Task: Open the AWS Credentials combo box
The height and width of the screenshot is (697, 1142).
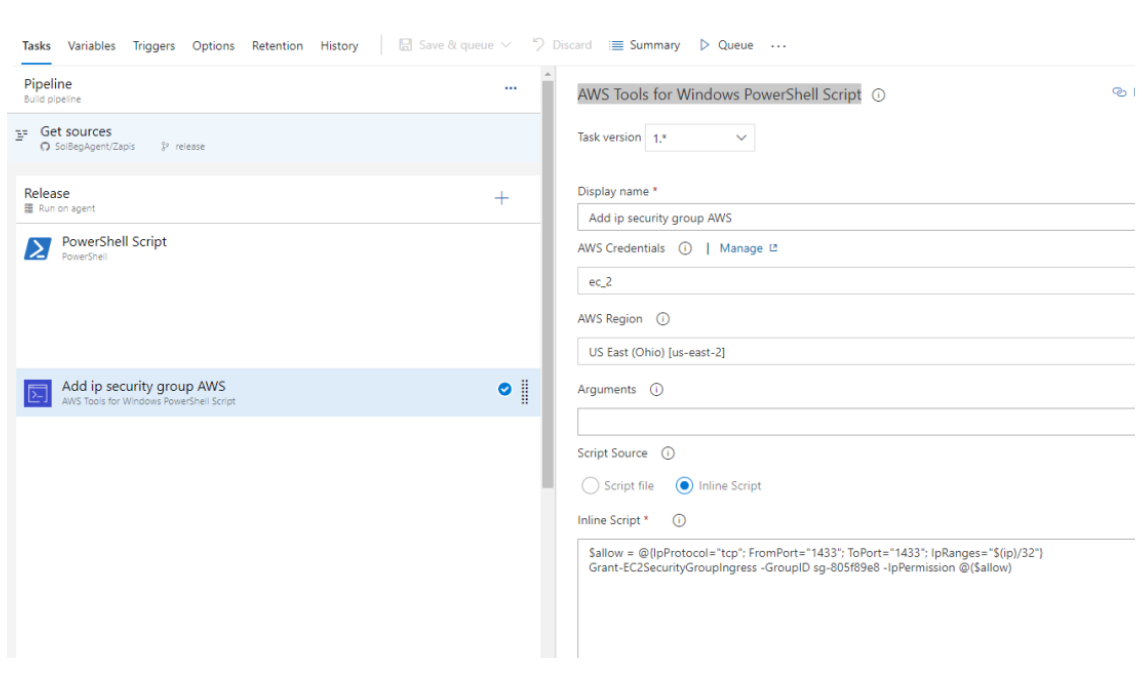Action: tap(856, 281)
